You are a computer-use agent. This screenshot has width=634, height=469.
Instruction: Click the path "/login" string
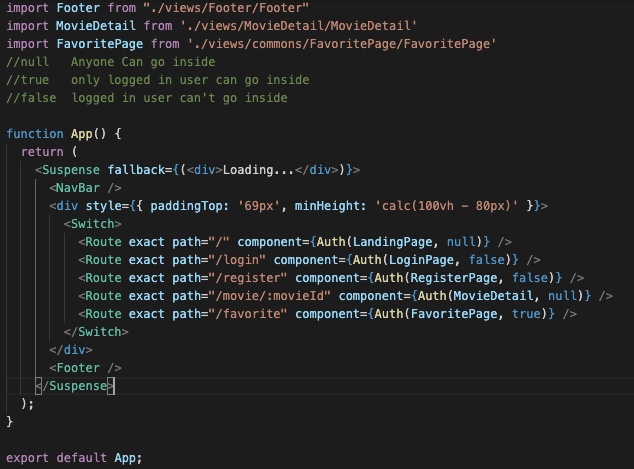click(x=237, y=260)
